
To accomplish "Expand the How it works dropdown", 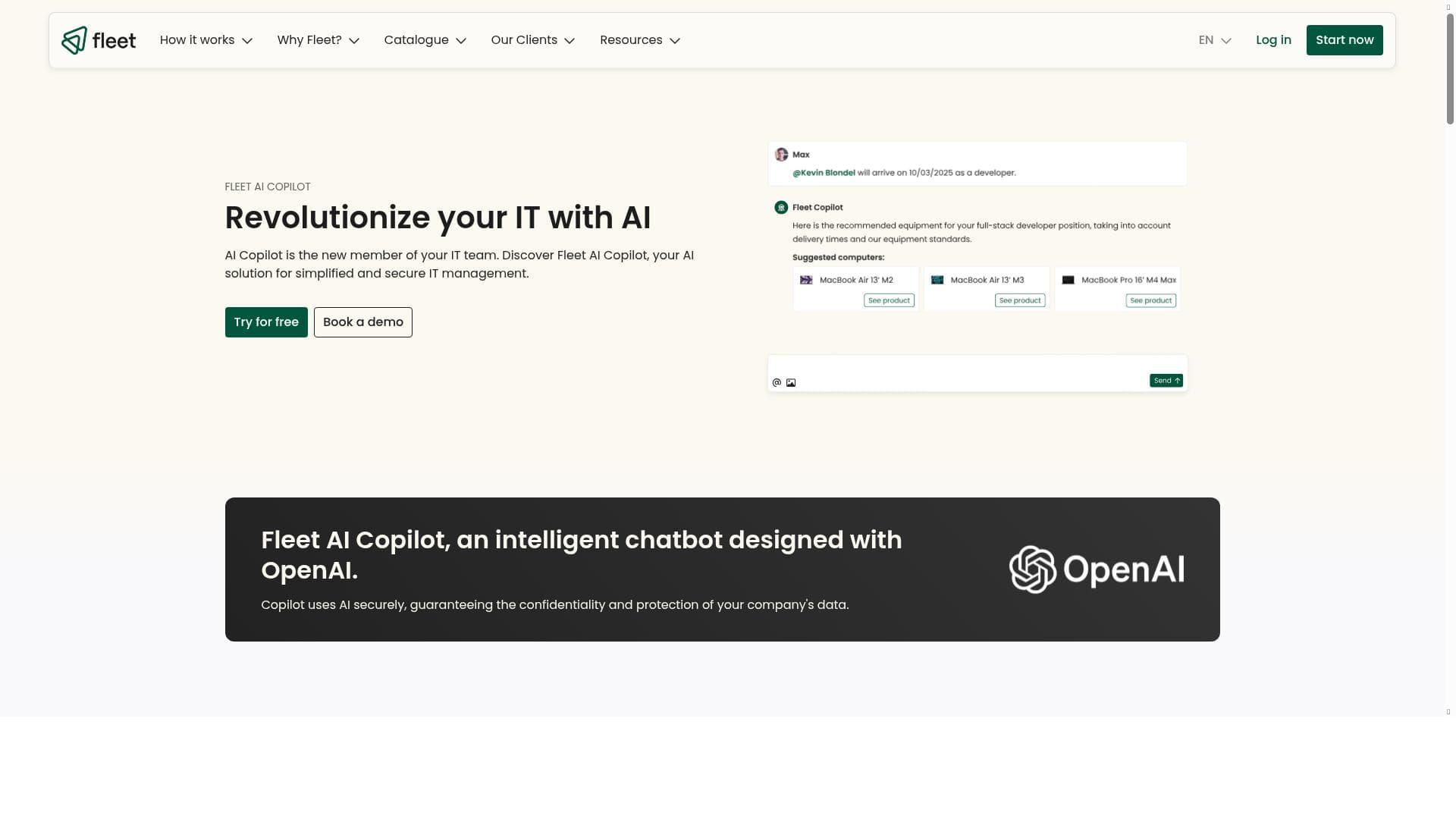I will 206,40.
